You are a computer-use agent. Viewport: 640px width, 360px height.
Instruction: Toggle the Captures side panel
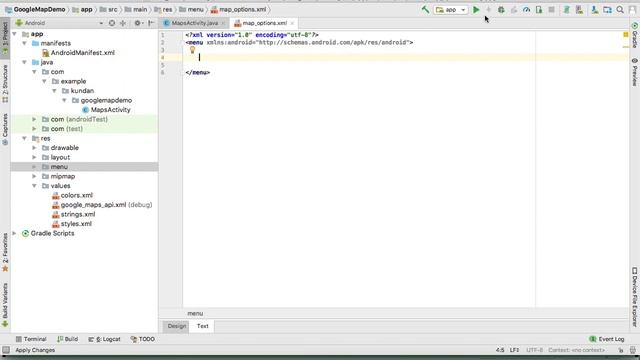point(5,129)
